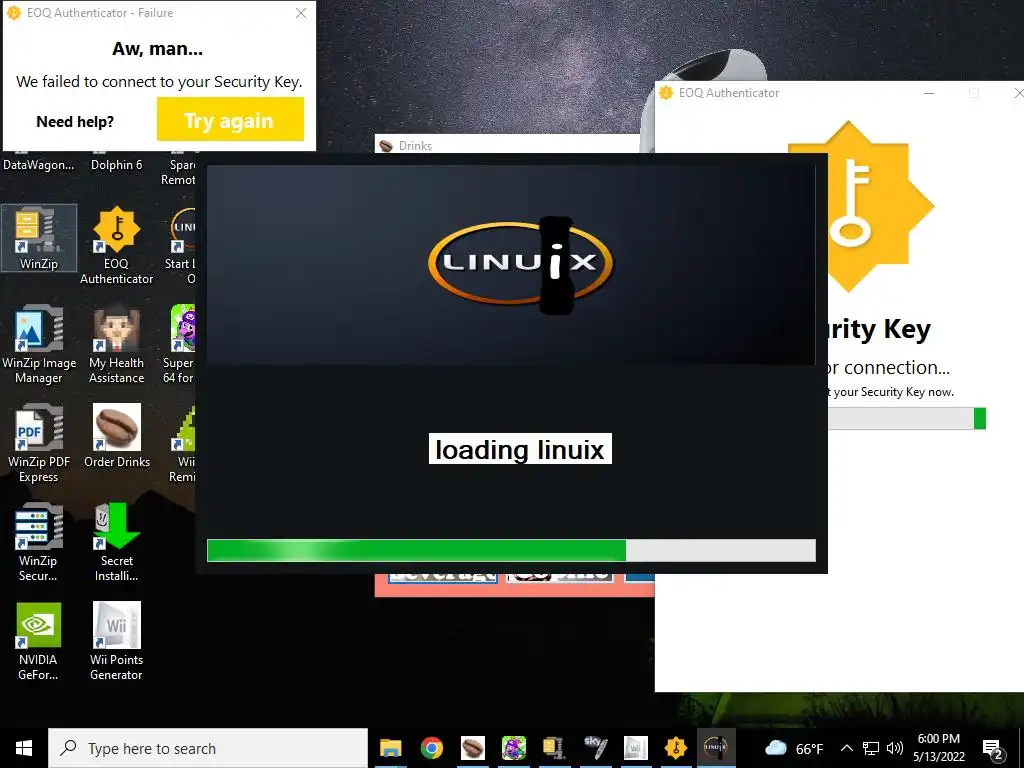The image size is (1024, 768).
Task: Switch to WinZip in the taskbar
Action: click(x=554, y=748)
